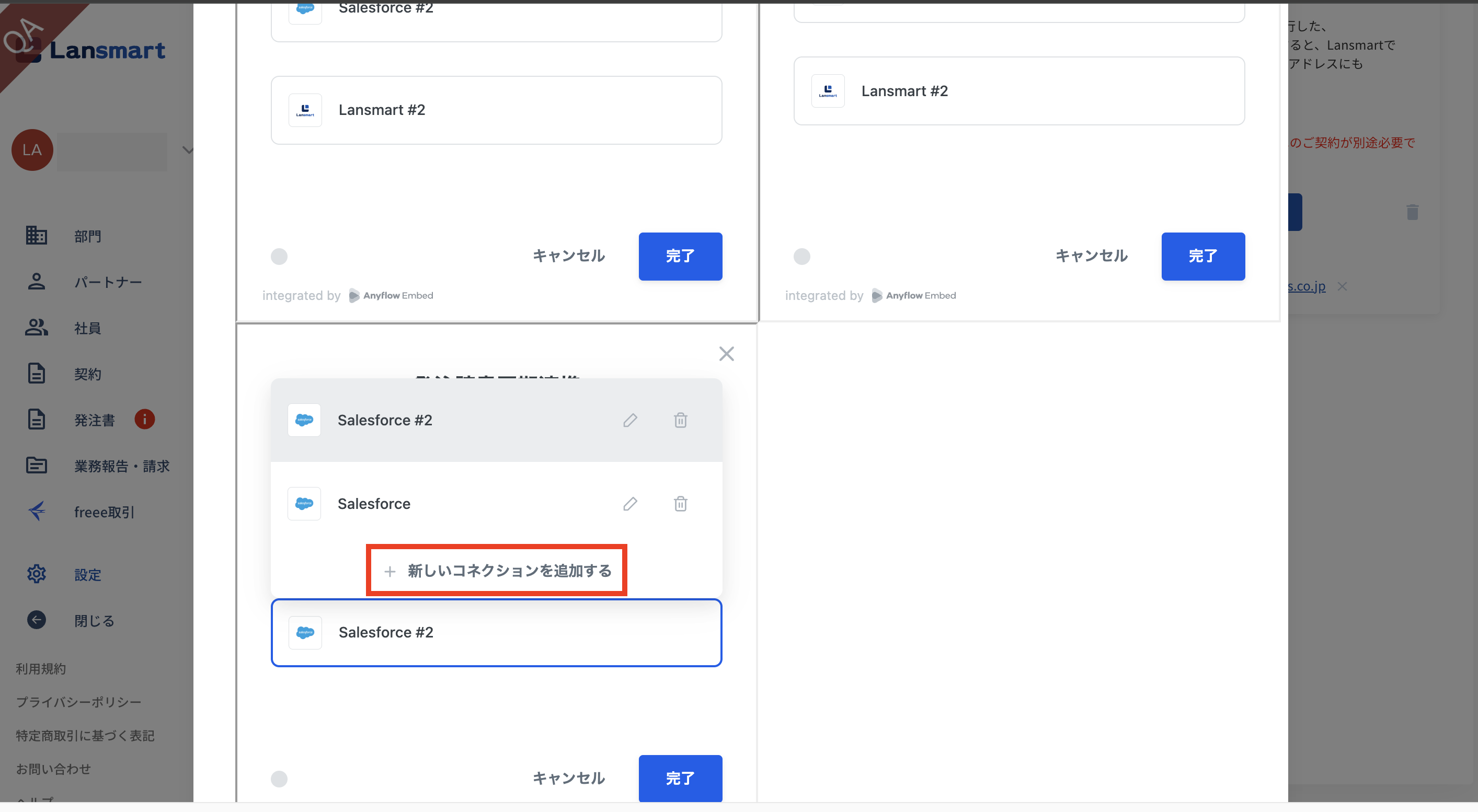
Task: Click 新しいコネクションを追加する button
Action: click(497, 571)
